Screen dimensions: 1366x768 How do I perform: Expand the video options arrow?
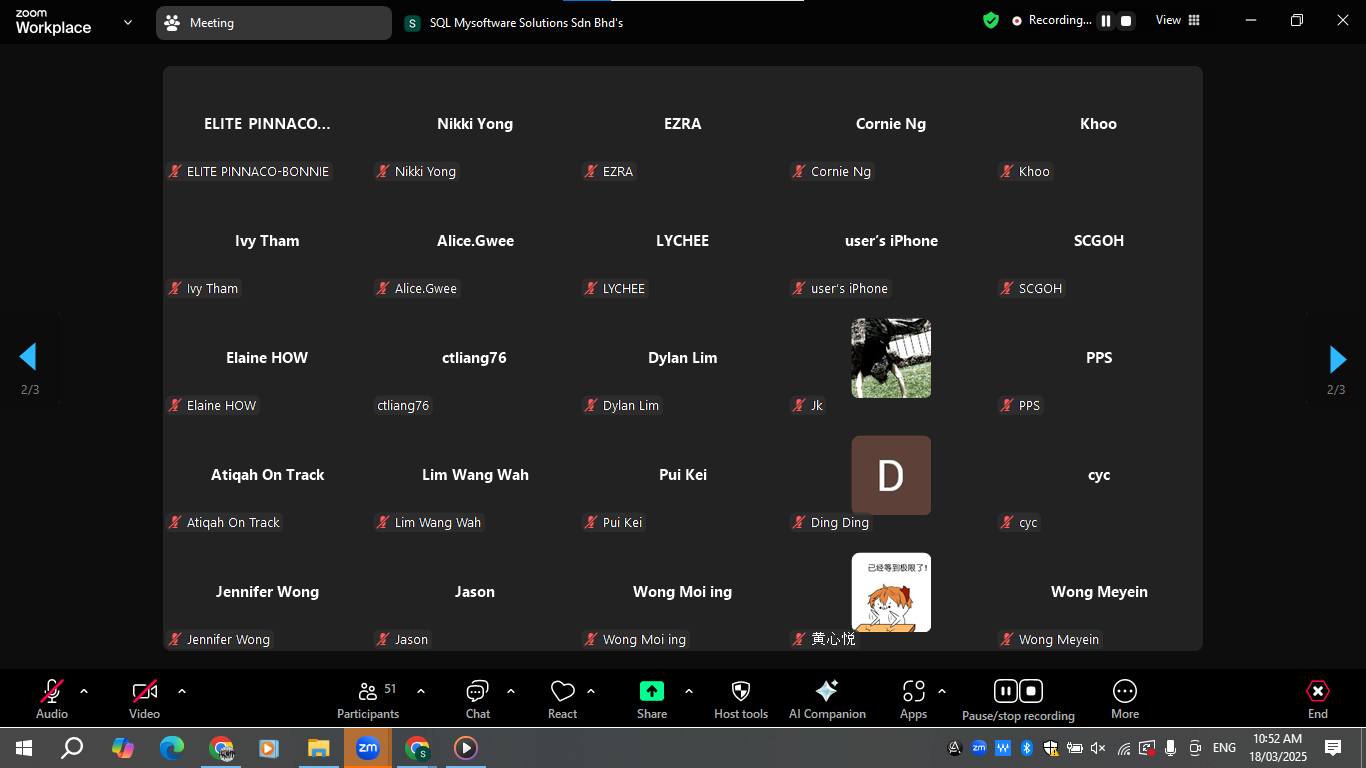click(x=182, y=691)
